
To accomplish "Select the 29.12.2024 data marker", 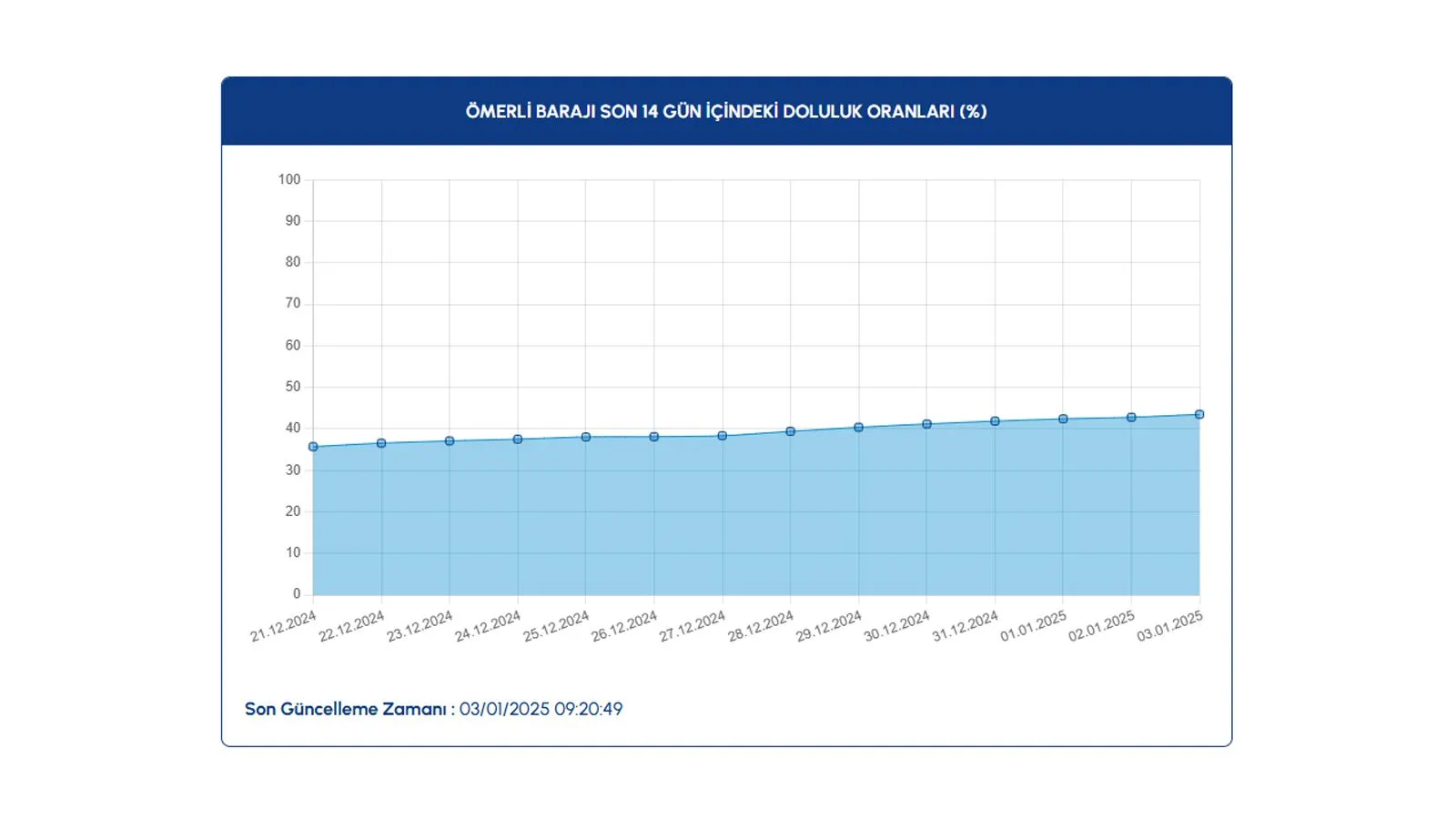I will [858, 428].
